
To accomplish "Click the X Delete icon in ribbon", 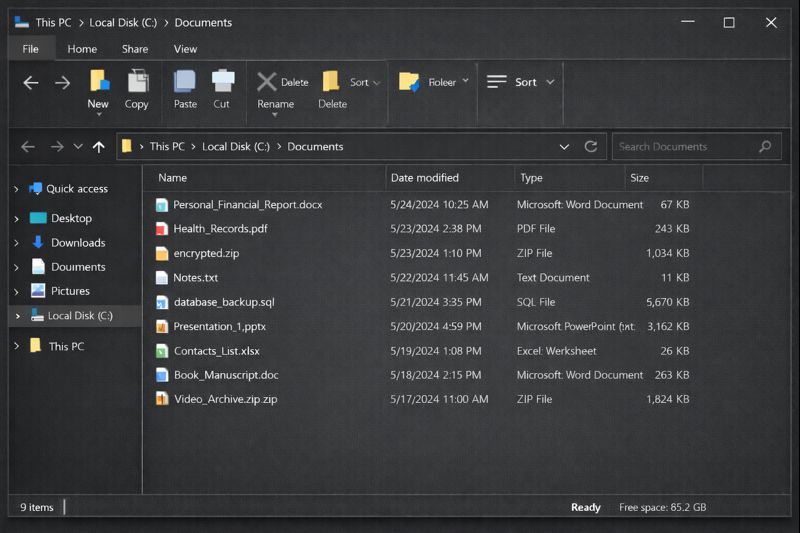I will (x=267, y=82).
